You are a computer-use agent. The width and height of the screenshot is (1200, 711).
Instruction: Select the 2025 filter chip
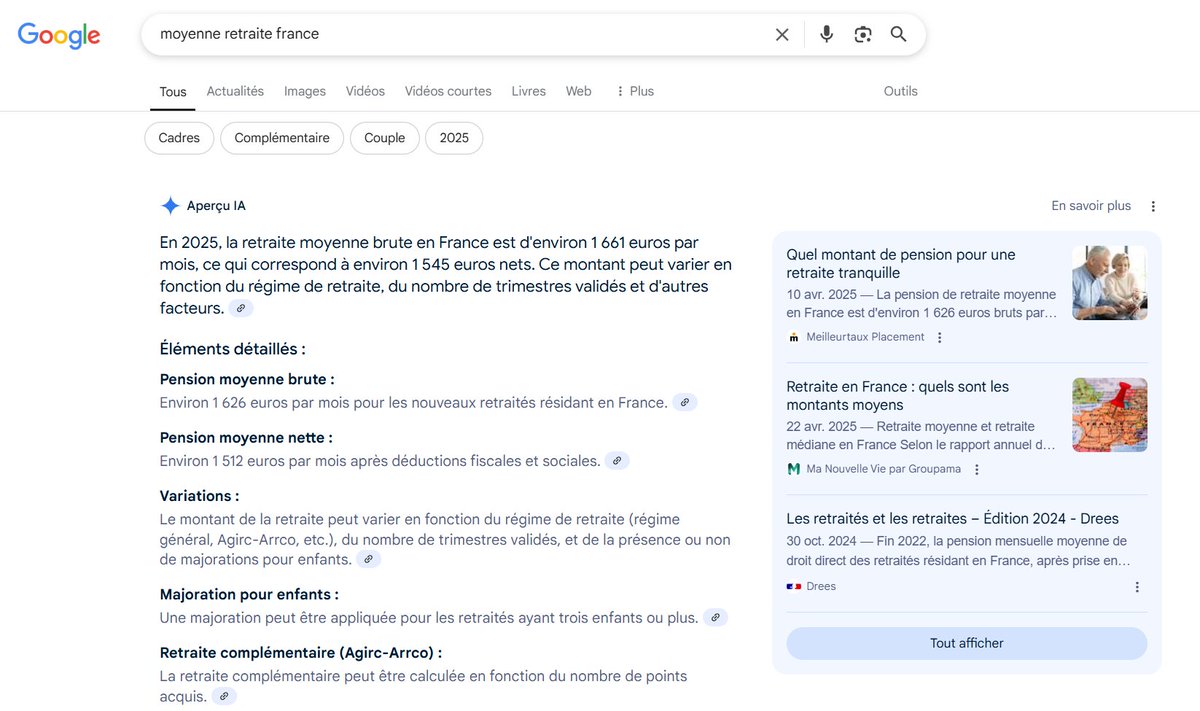point(454,138)
